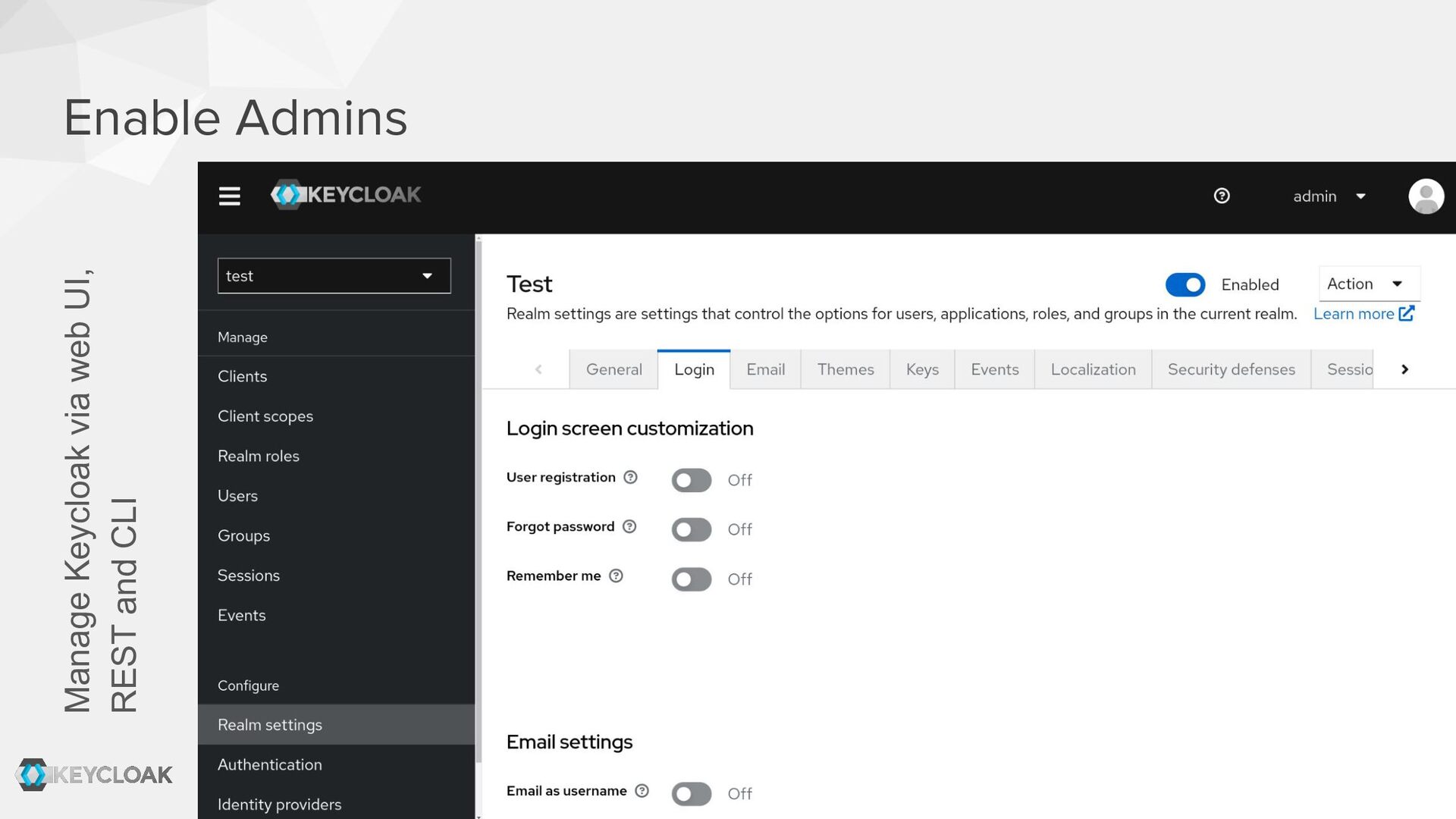Click help icon next to Email as username

[x=642, y=791]
